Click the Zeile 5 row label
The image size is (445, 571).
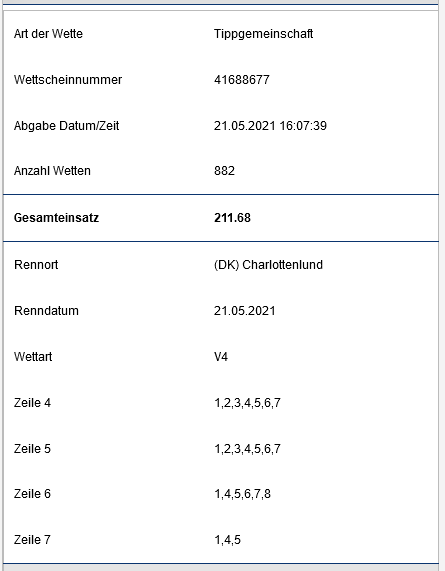[x=32, y=449]
